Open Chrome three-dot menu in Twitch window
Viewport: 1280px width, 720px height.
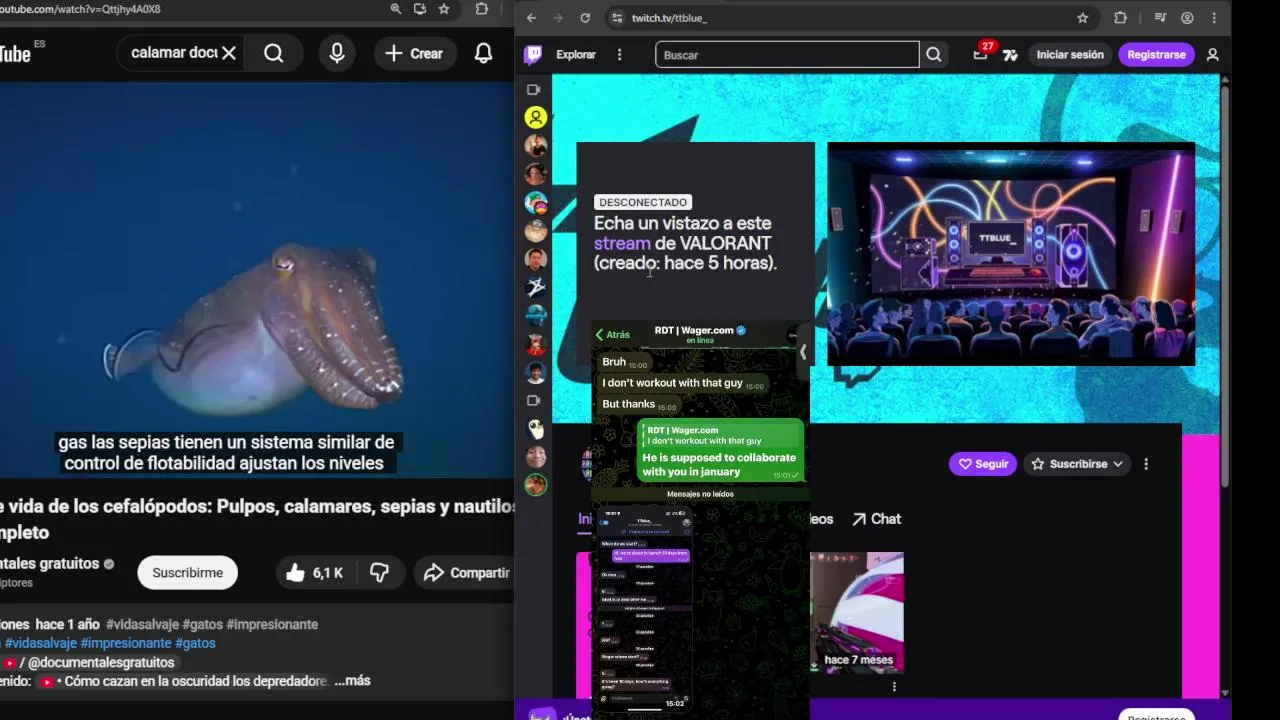1214,18
